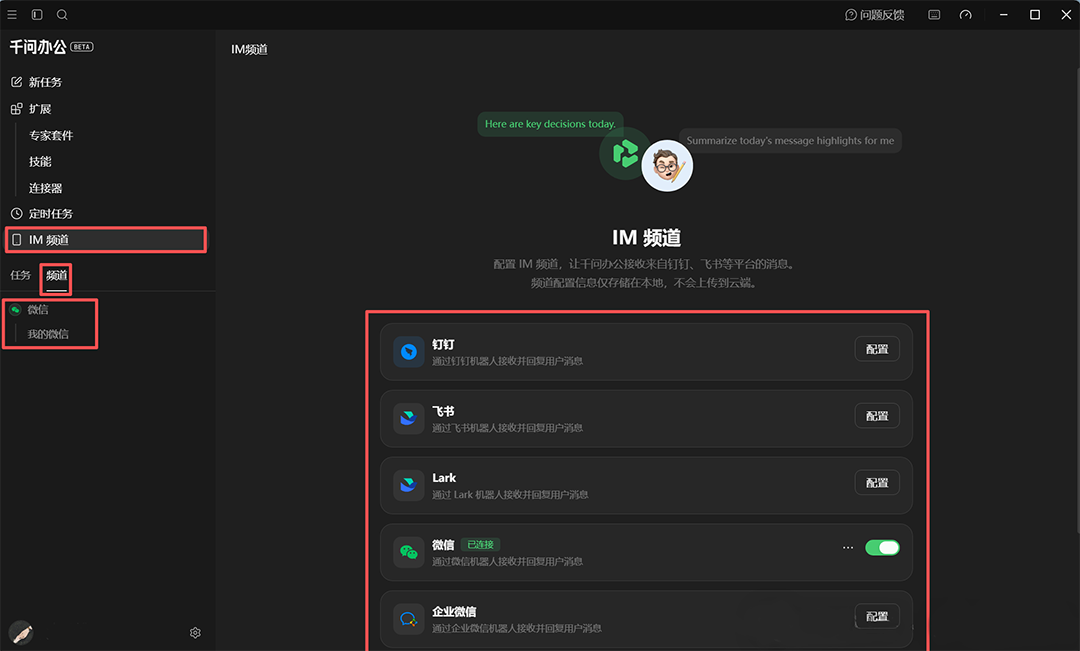
Task: Click 配置 button for 企业微信
Action: [877, 617]
